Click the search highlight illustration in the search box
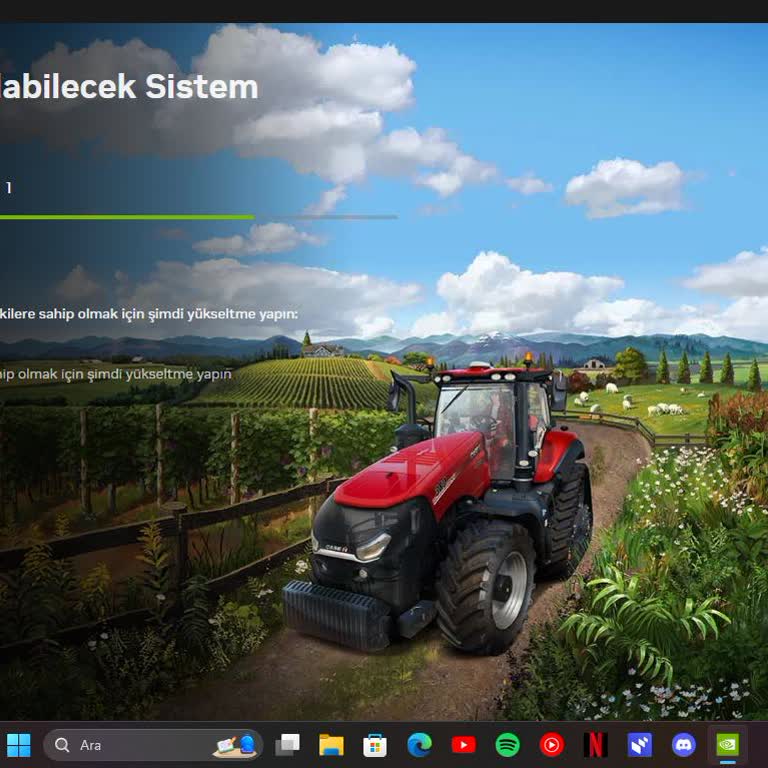Viewport: 768px width, 768px height. coord(234,745)
